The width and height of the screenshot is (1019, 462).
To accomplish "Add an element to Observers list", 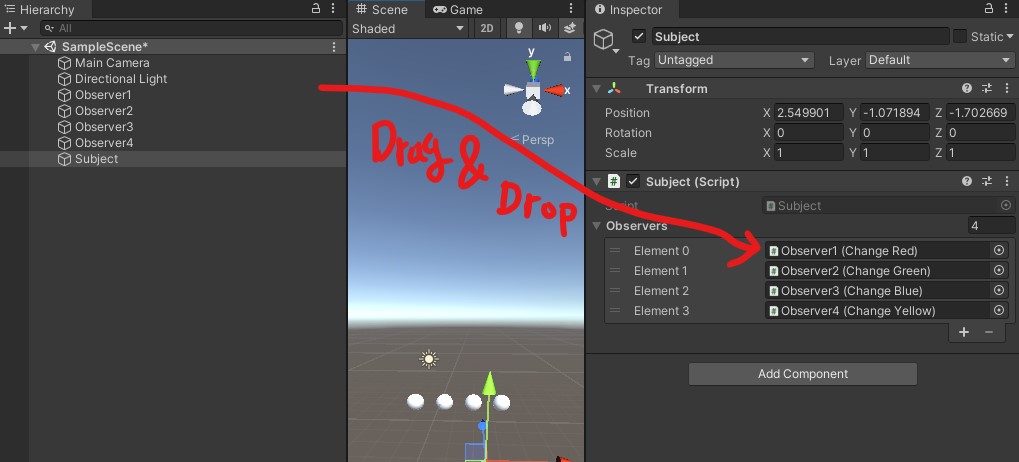I will coord(964,332).
